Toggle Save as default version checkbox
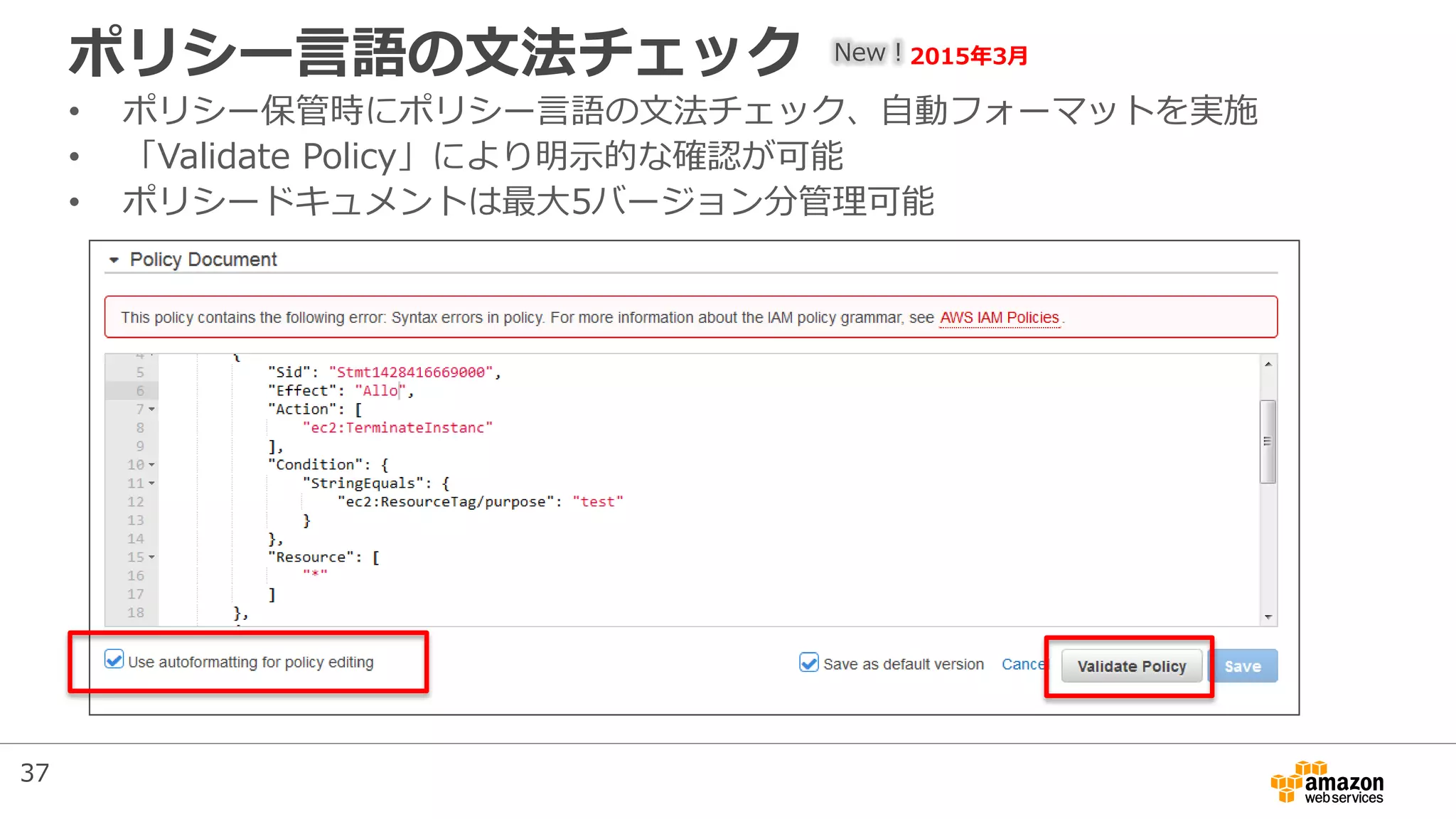Image resolution: width=1456 pixels, height=819 pixels. pos(808,663)
